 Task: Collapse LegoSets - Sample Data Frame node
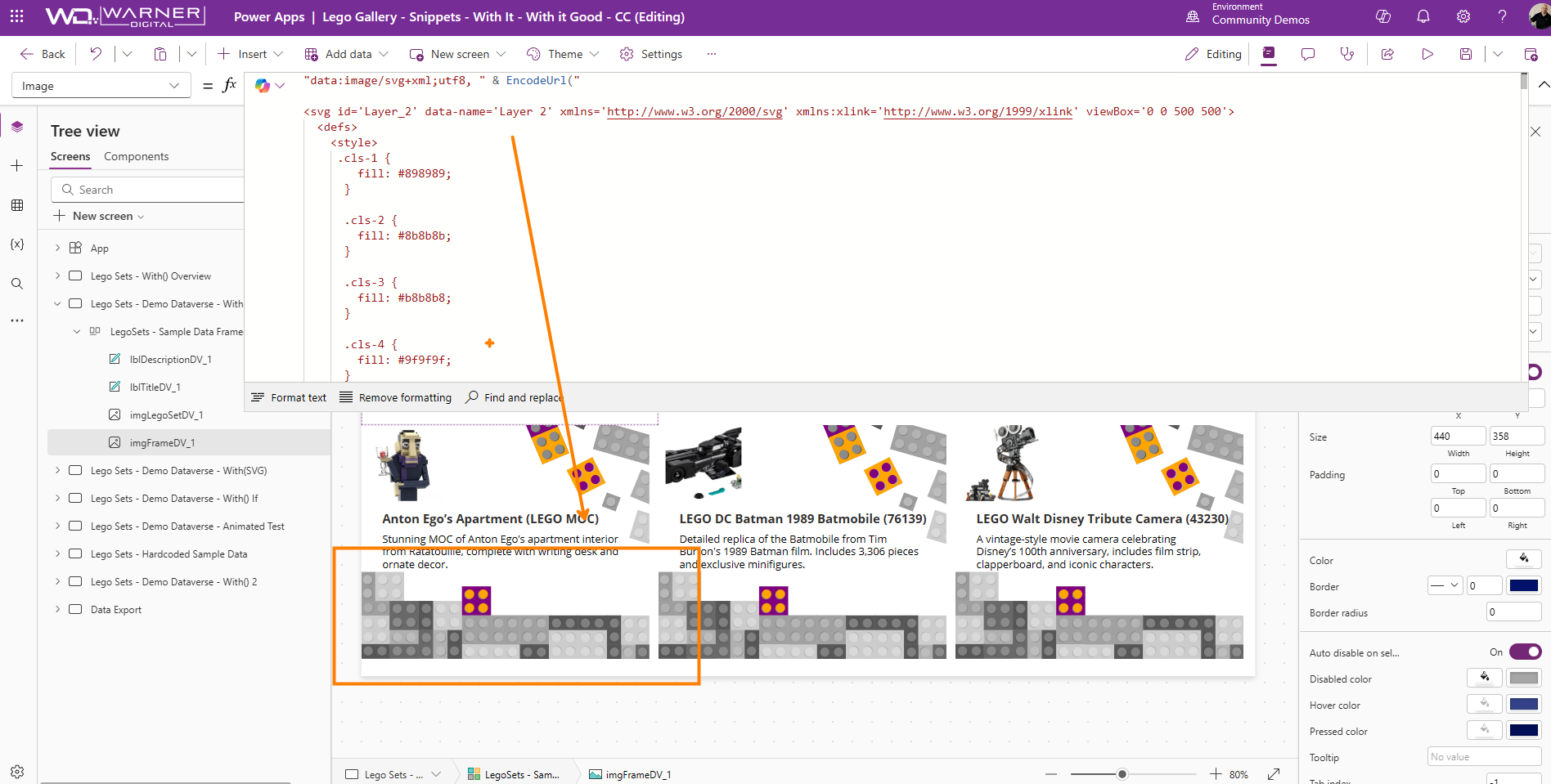point(77,331)
